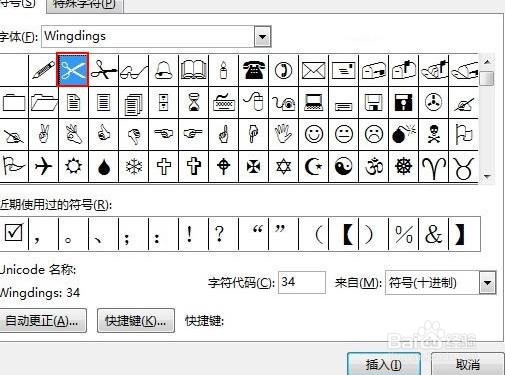505x375 pixels.
Task: Select the keyboard symbol
Action: coord(223,102)
